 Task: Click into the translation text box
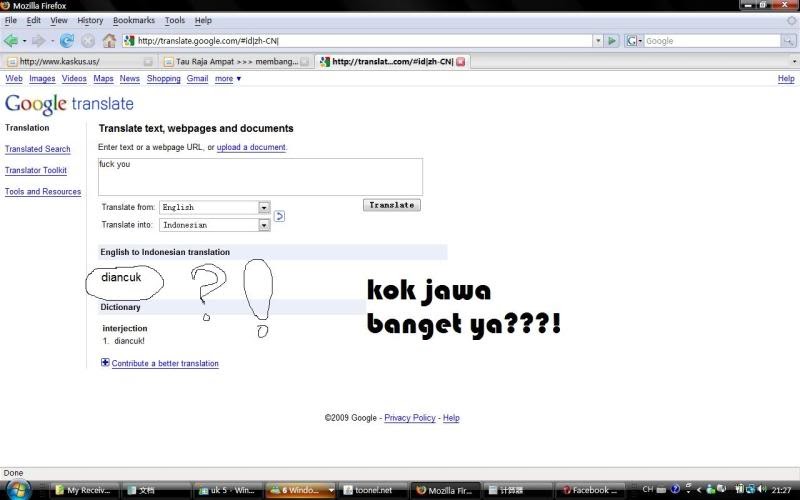tap(260, 177)
